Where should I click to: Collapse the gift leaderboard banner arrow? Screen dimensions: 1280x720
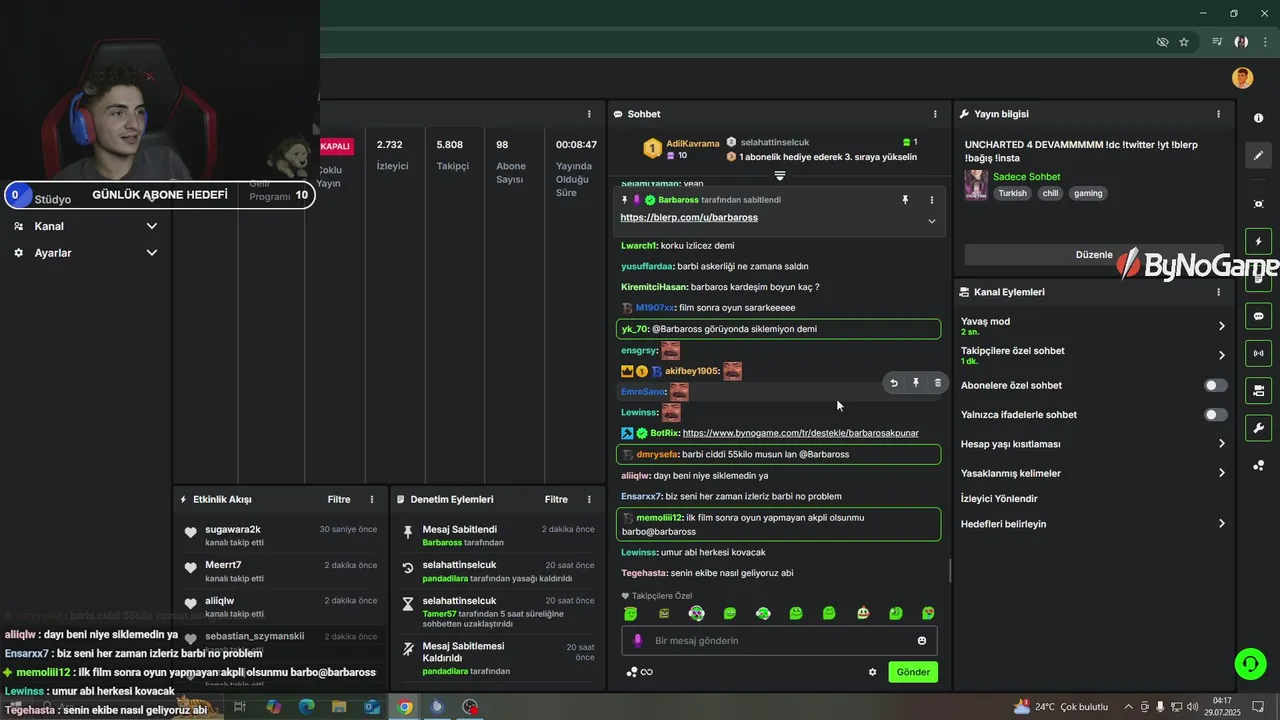click(x=780, y=176)
